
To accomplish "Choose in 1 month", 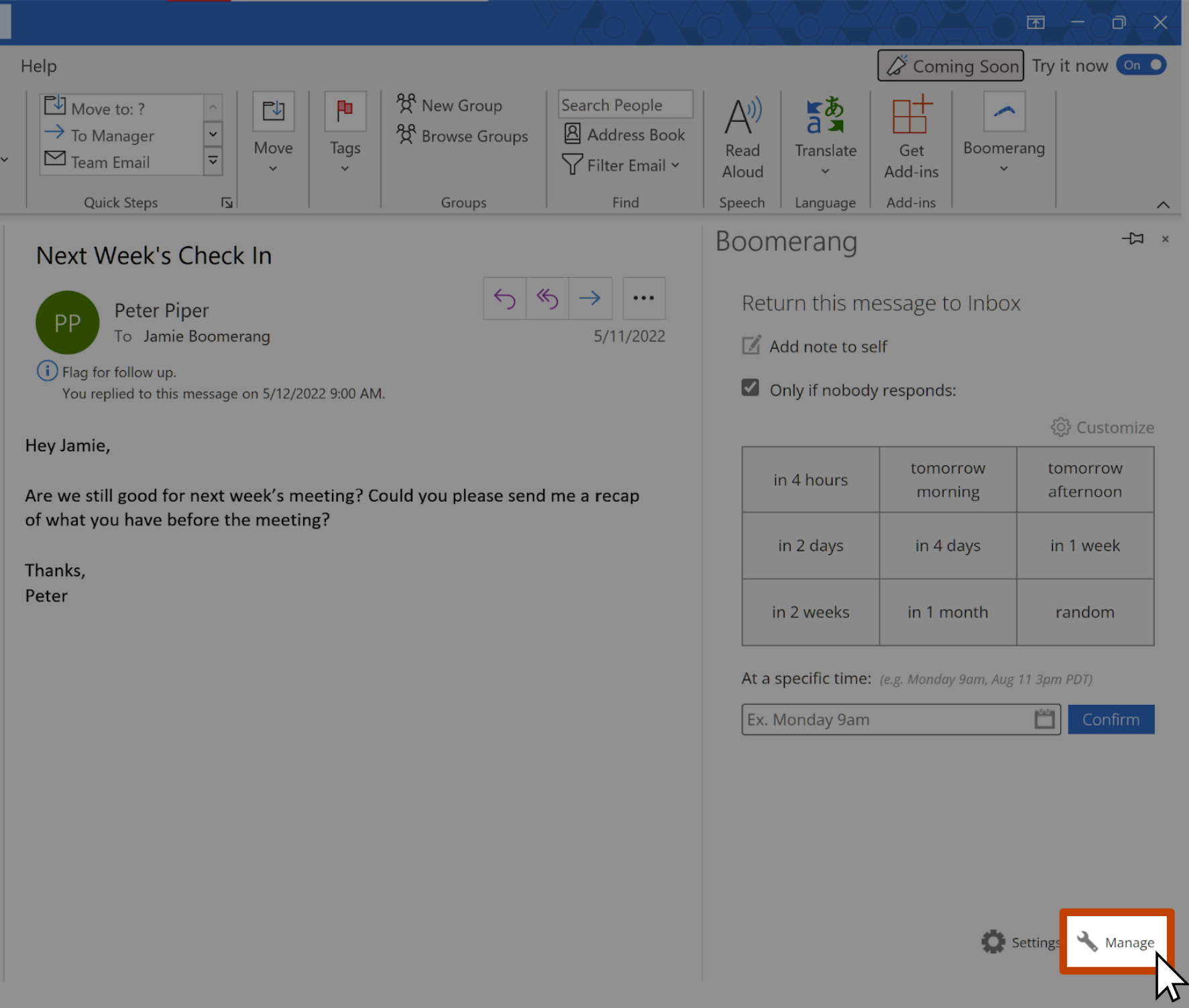I will pos(948,612).
